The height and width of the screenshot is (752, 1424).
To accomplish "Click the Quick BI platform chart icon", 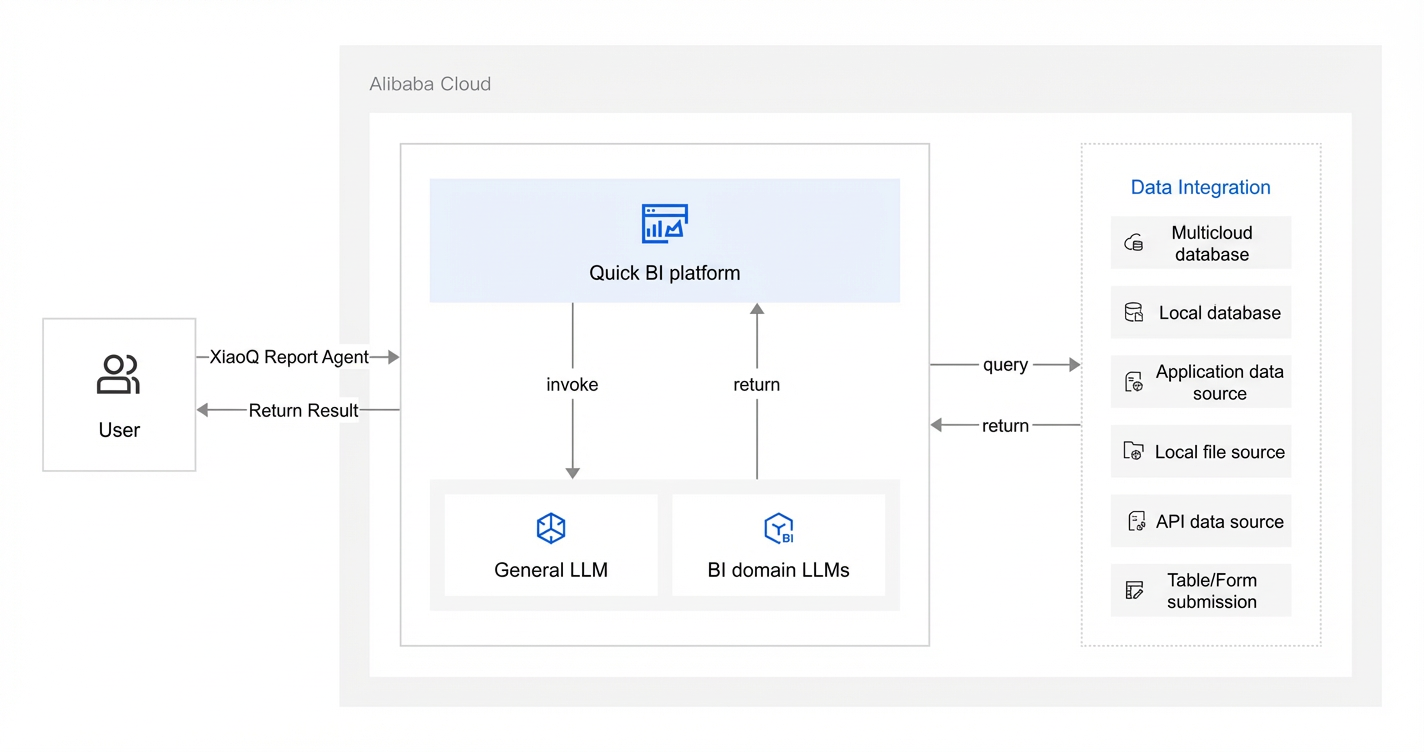I will coord(665,223).
